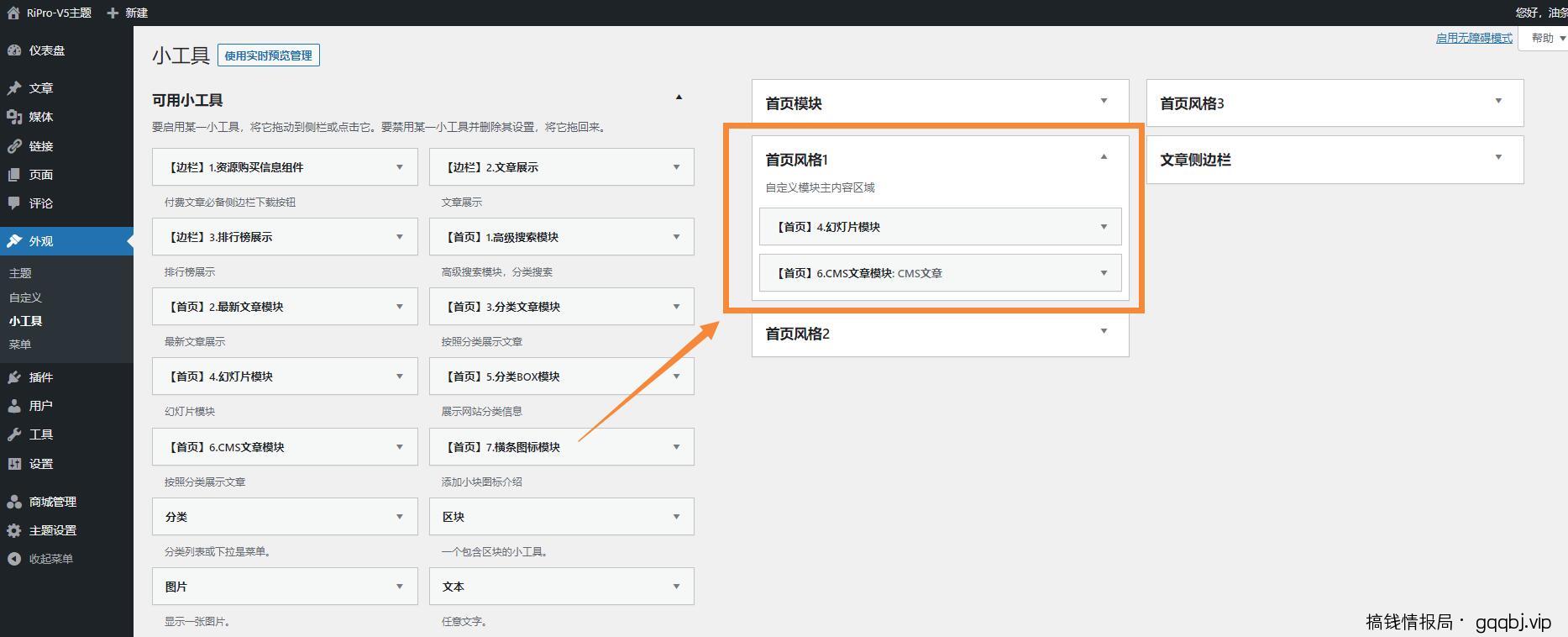
Task: Click the 页面 pages icon
Action: click(x=14, y=175)
